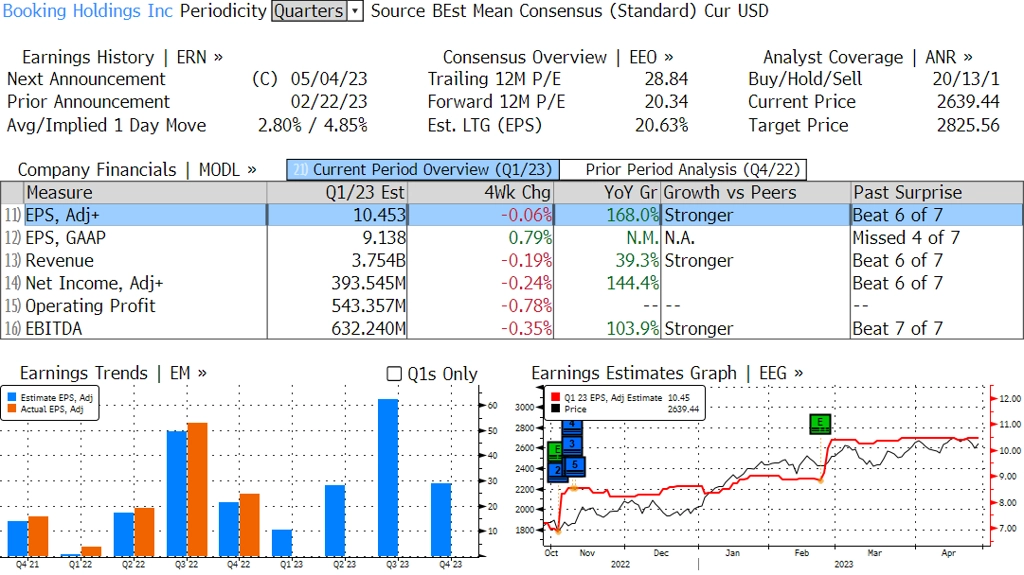Screen dimensions: 1024x575
Task: Click the Prior Announcement date 02/22/23
Action: (329, 102)
